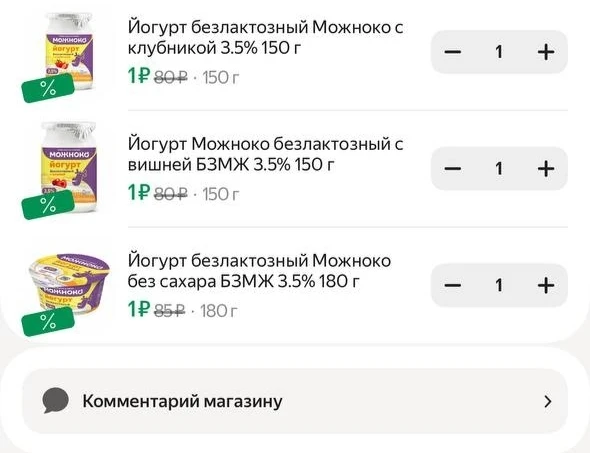590x453 pixels.
Task: Increase quantity of cherry yogurt (вишней)
Action: [546, 169]
